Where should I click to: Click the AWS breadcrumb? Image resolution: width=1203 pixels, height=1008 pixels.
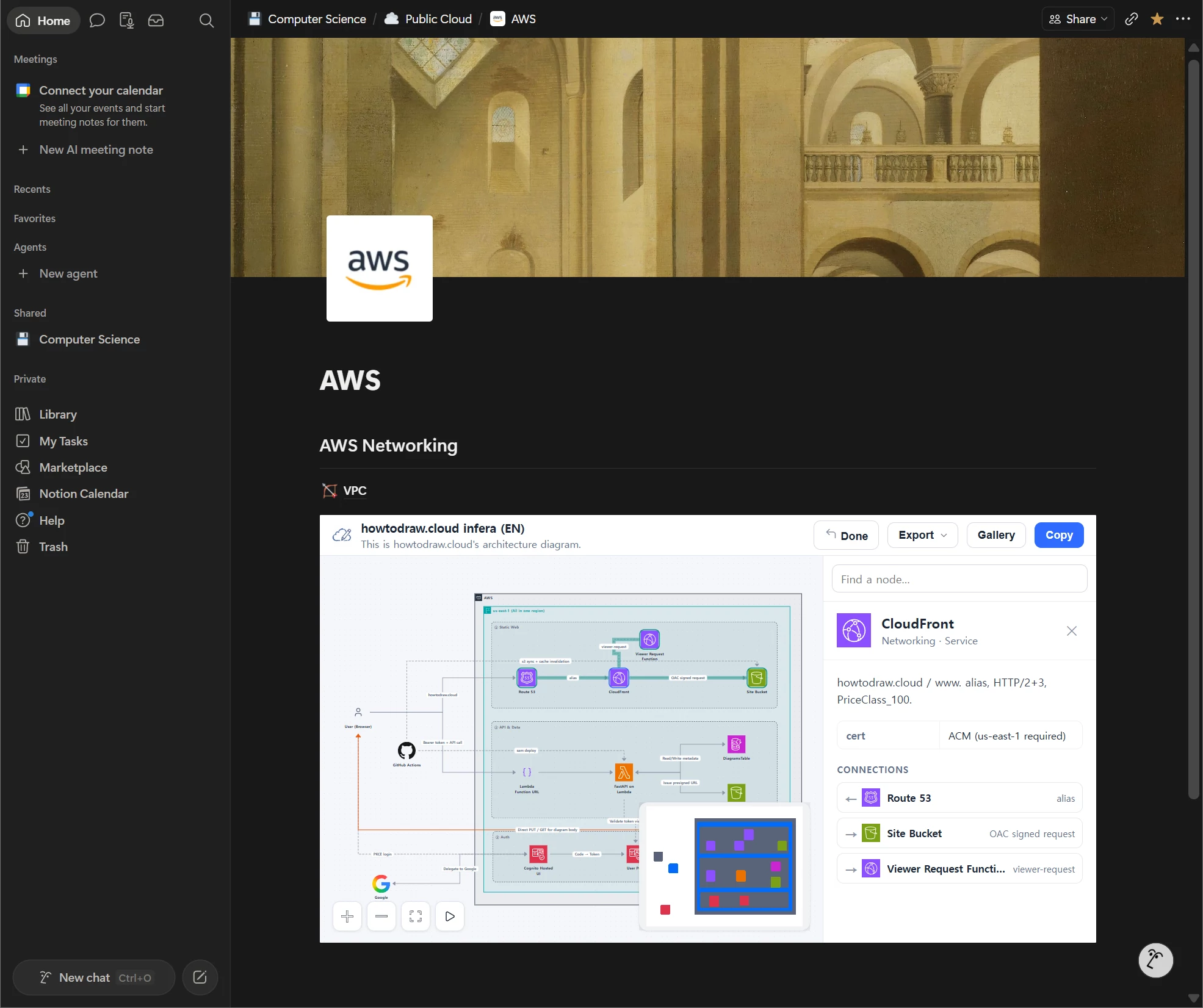(513, 19)
